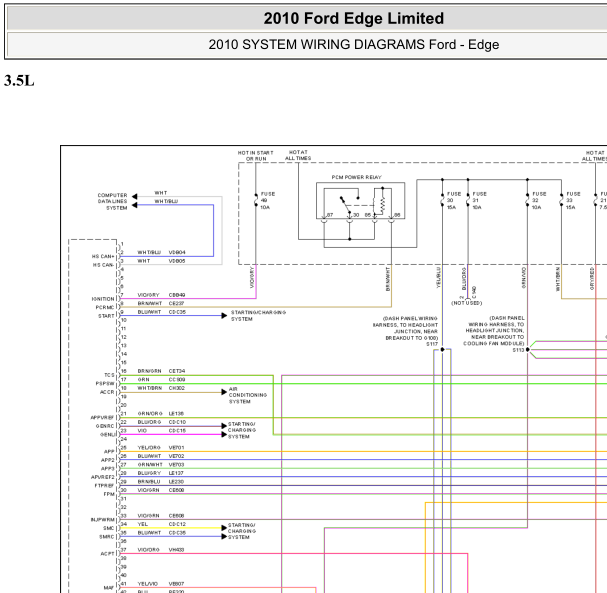Click the PCM power relay coil symbol
The width and height of the screenshot is (607, 593).
click(382, 205)
